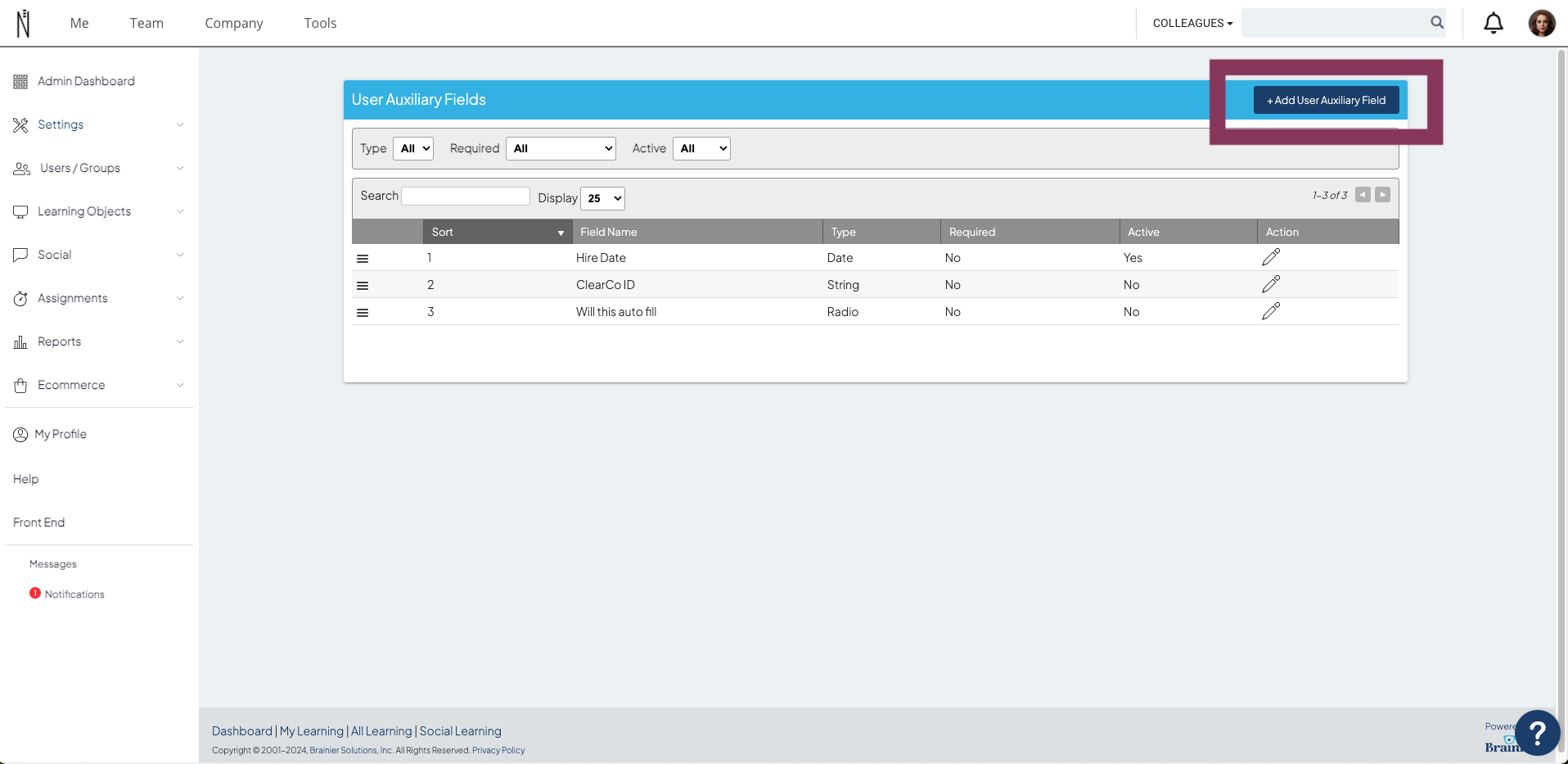Open the notifications bell icon

(x=1494, y=23)
